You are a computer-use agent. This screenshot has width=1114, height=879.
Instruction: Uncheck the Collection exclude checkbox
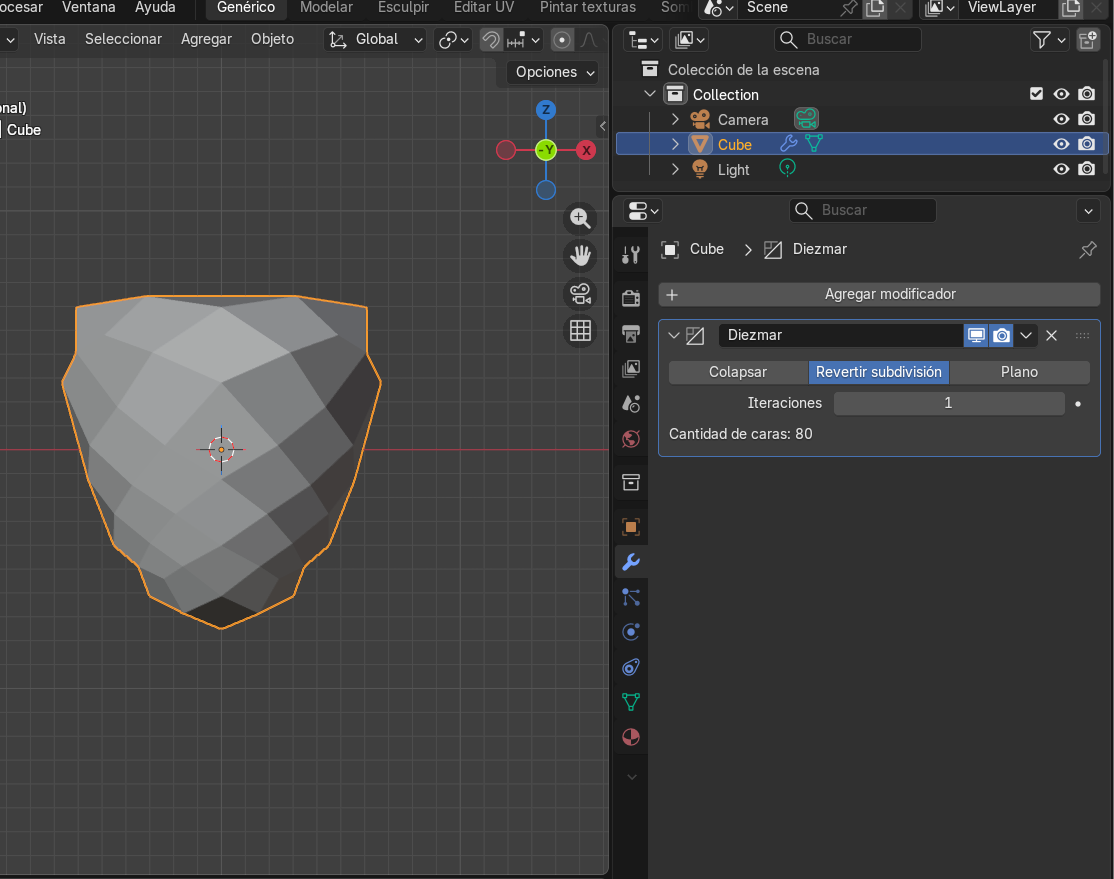coord(1037,94)
